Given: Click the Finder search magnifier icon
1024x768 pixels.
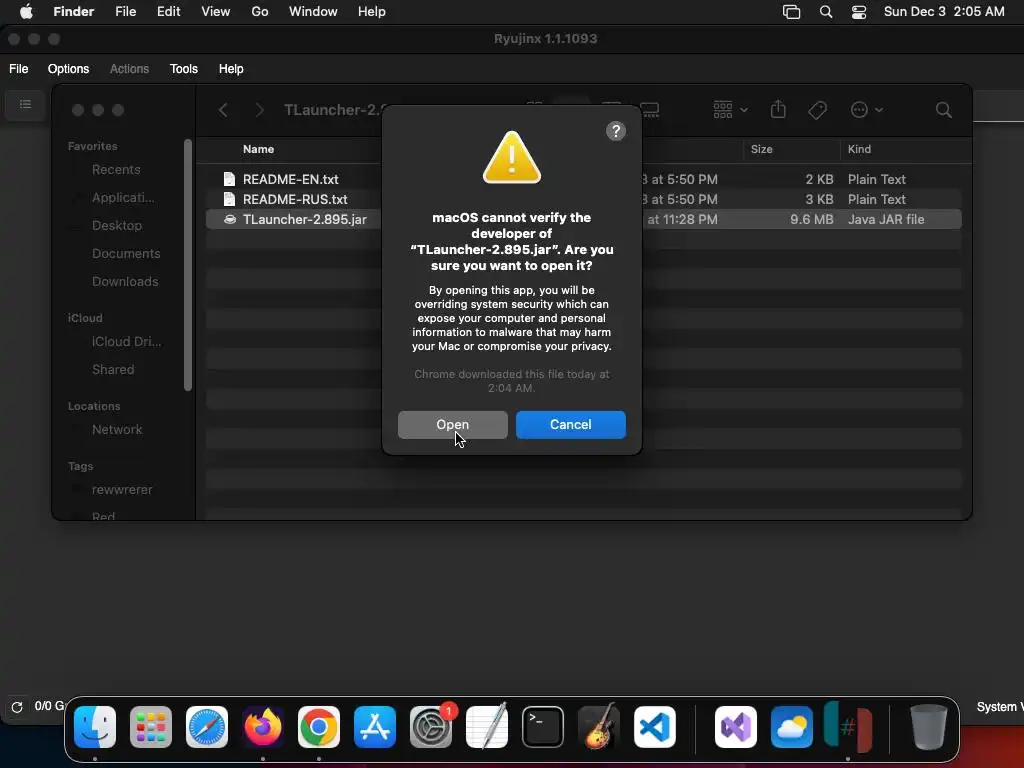Looking at the screenshot, I should 943,110.
